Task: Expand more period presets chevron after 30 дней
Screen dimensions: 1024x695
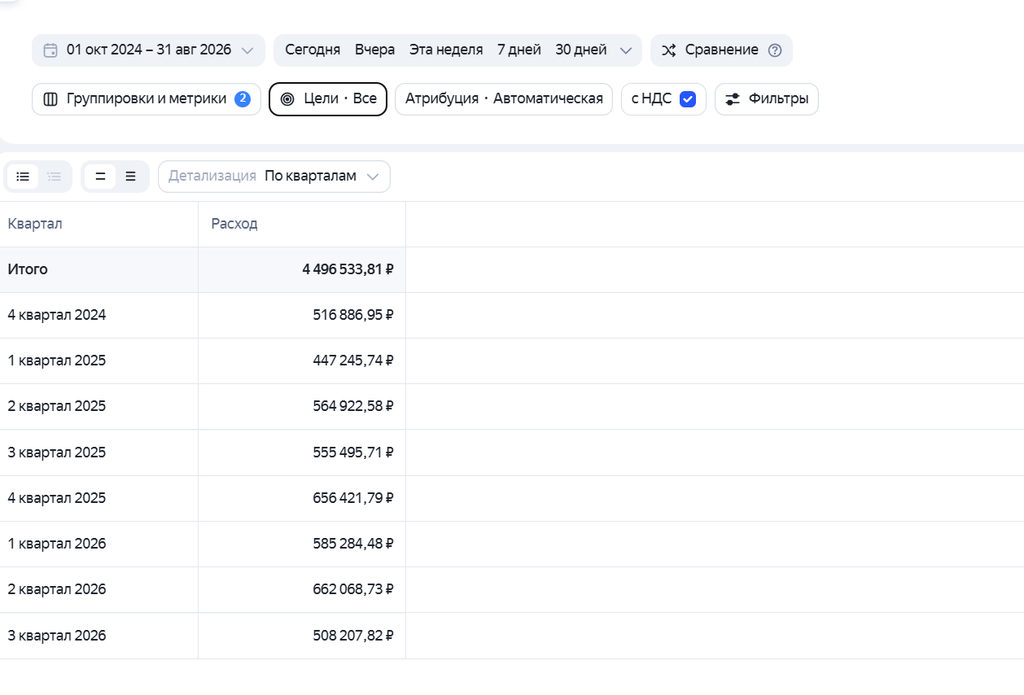Action: click(x=626, y=50)
